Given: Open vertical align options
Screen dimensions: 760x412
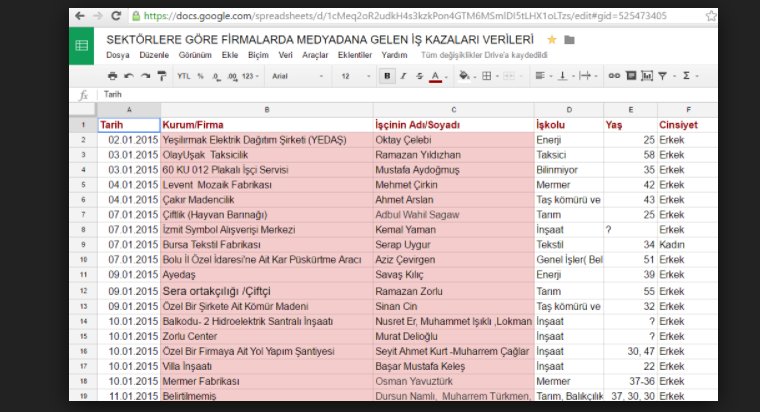Looking at the screenshot, I should click(x=565, y=76).
